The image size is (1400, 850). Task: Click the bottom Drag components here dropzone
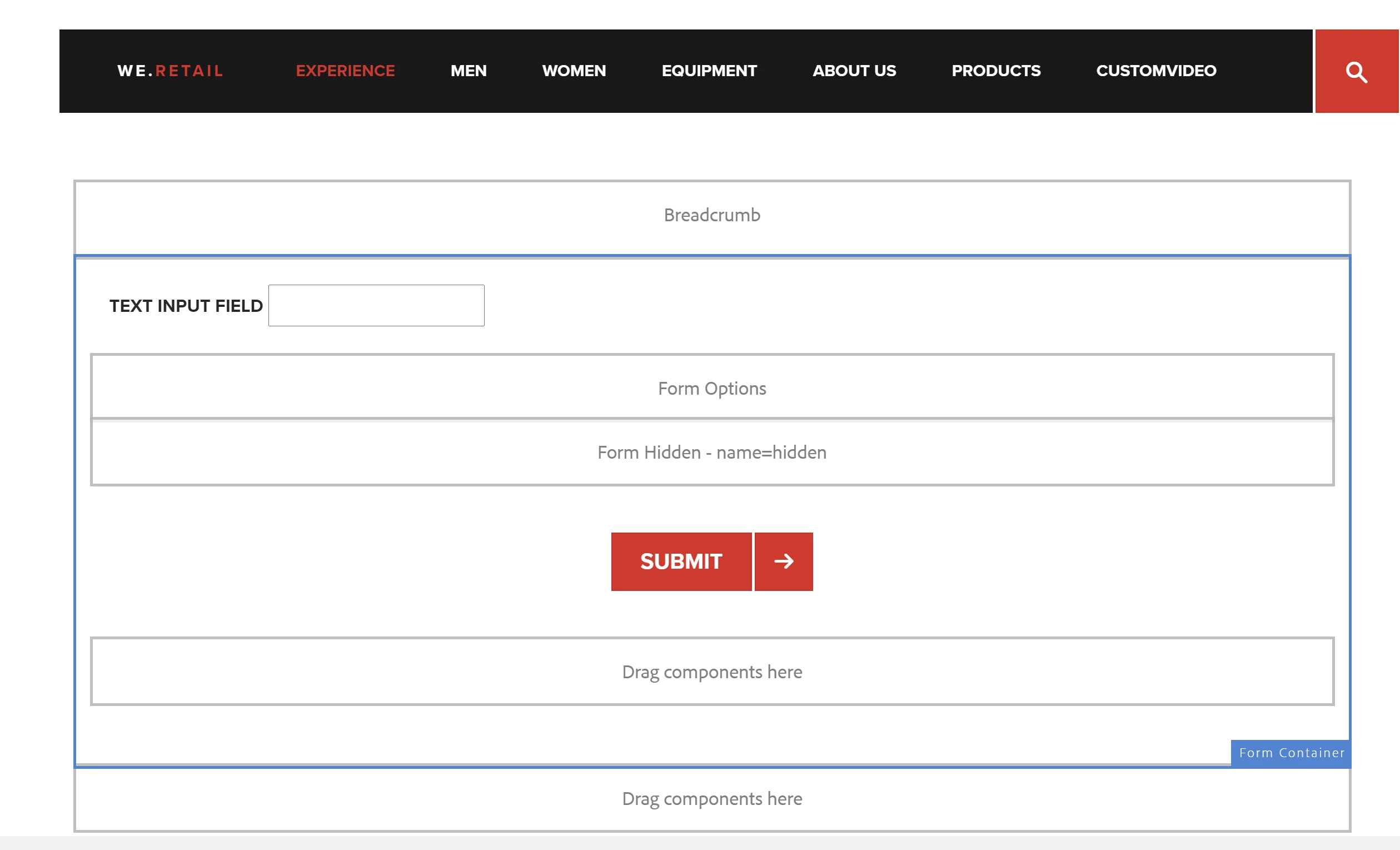[x=711, y=799]
